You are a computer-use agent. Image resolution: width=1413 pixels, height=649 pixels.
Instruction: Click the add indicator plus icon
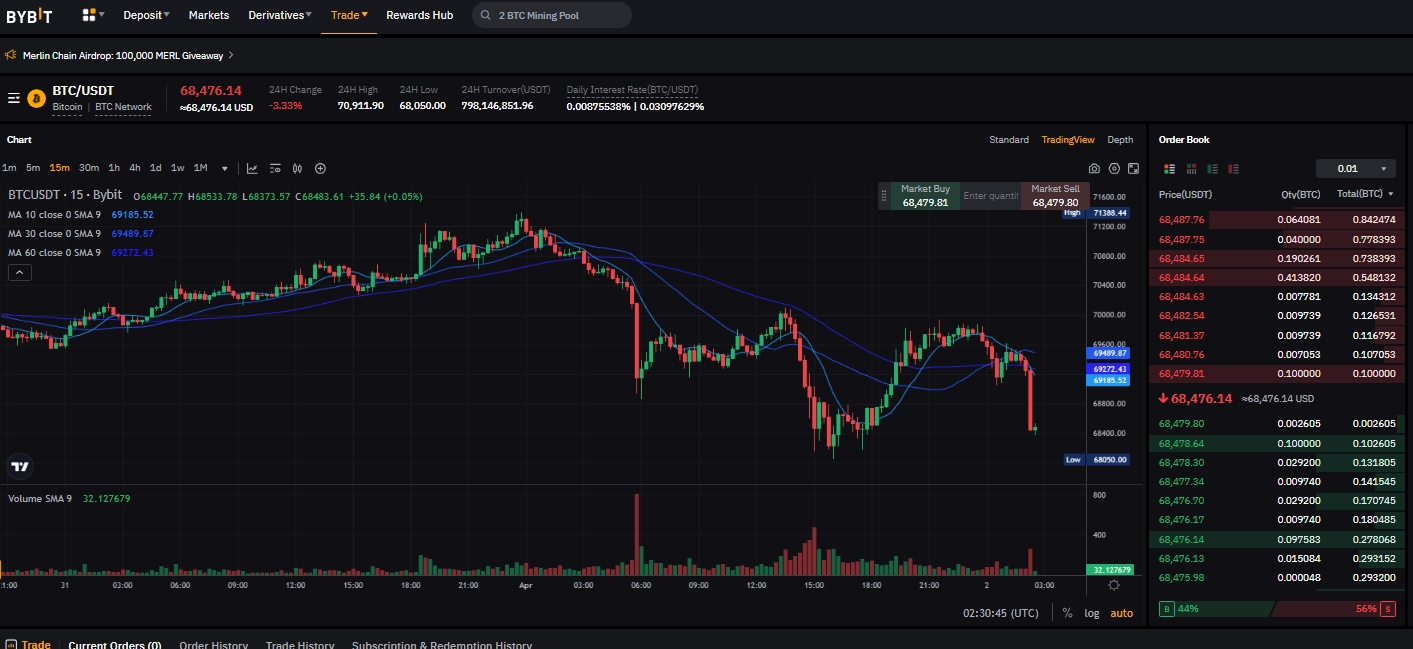(x=320, y=168)
